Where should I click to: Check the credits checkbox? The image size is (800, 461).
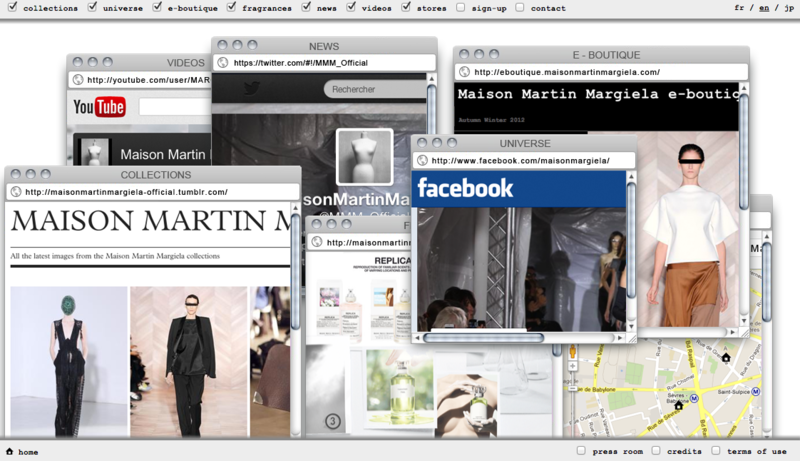[x=656, y=451]
